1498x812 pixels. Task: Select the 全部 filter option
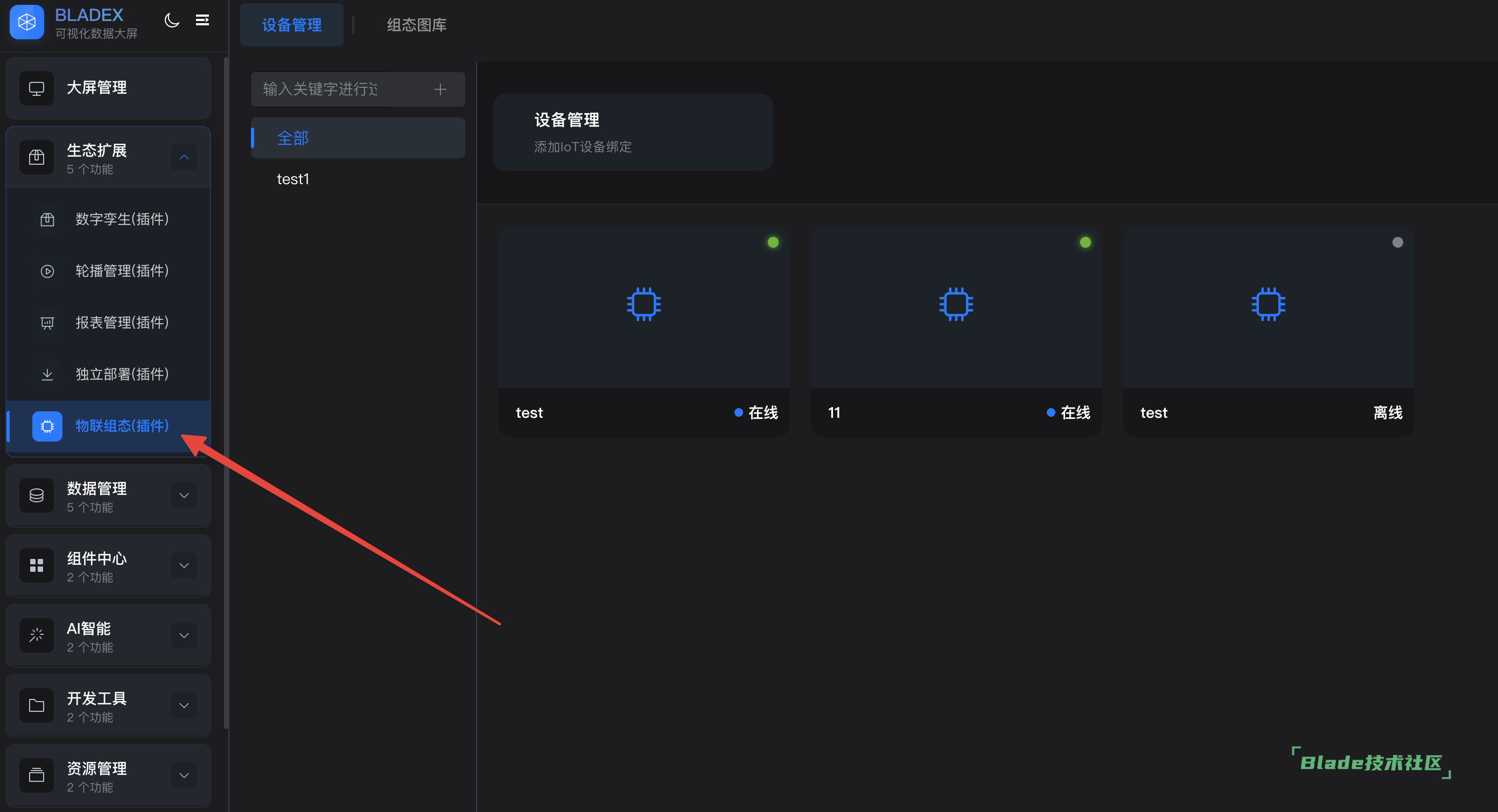(292, 138)
